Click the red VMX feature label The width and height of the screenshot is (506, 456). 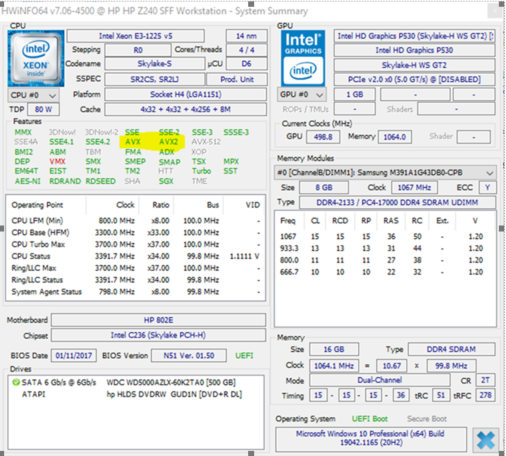[57, 162]
